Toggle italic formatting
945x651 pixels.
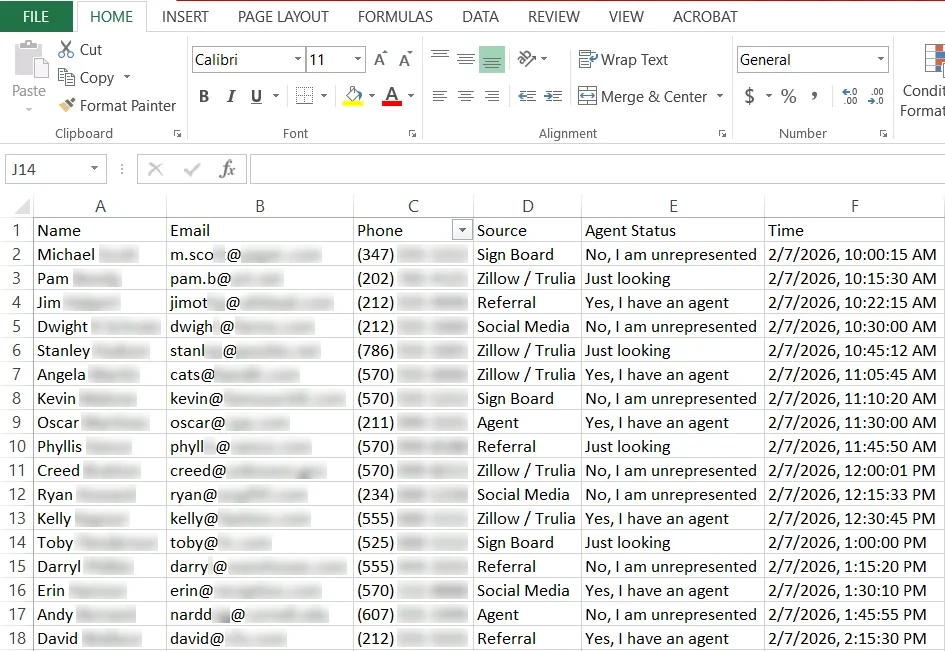point(230,96)
